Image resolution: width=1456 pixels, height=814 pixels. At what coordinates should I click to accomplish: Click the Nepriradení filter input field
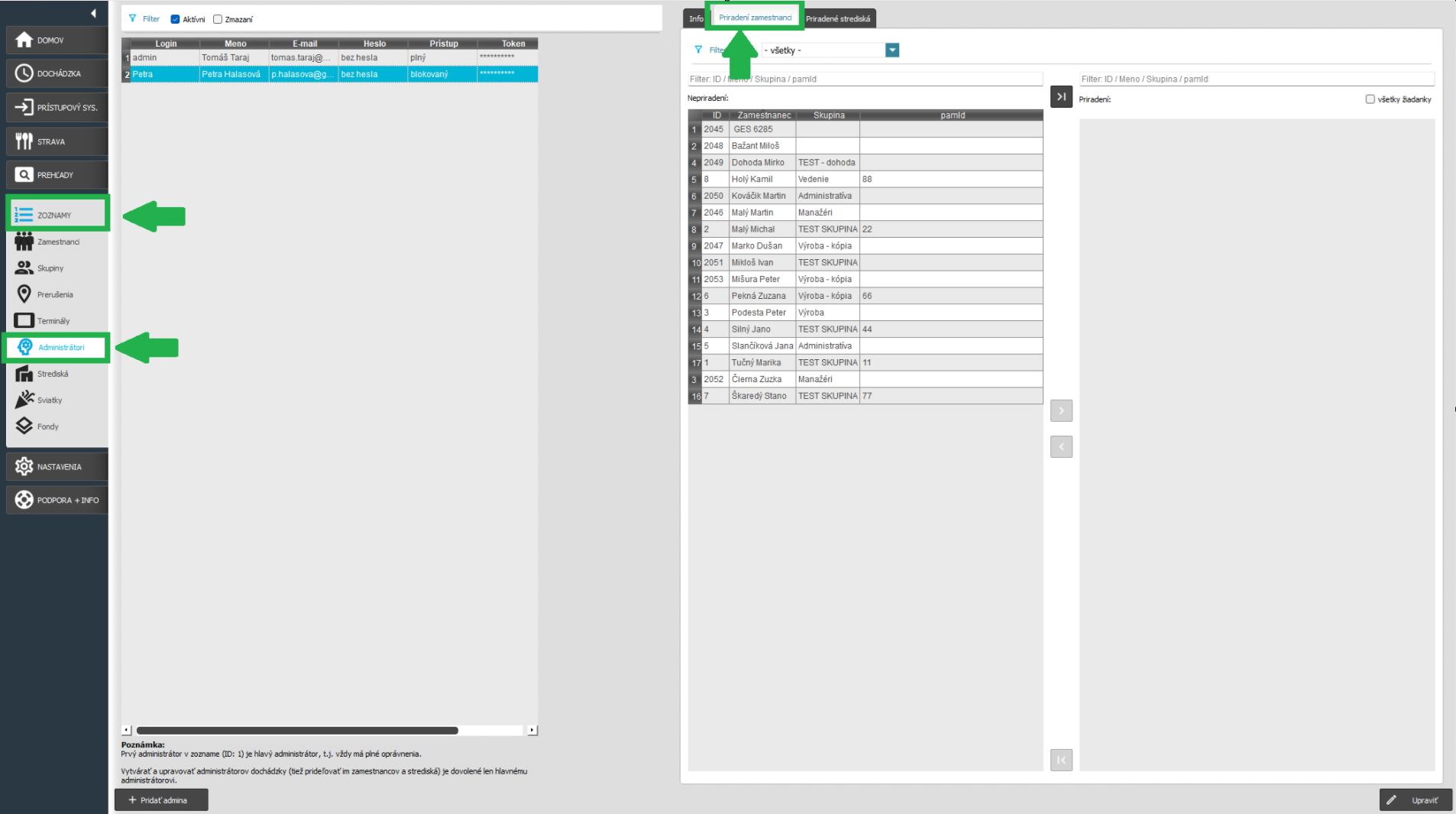click(x=865, y=79)
